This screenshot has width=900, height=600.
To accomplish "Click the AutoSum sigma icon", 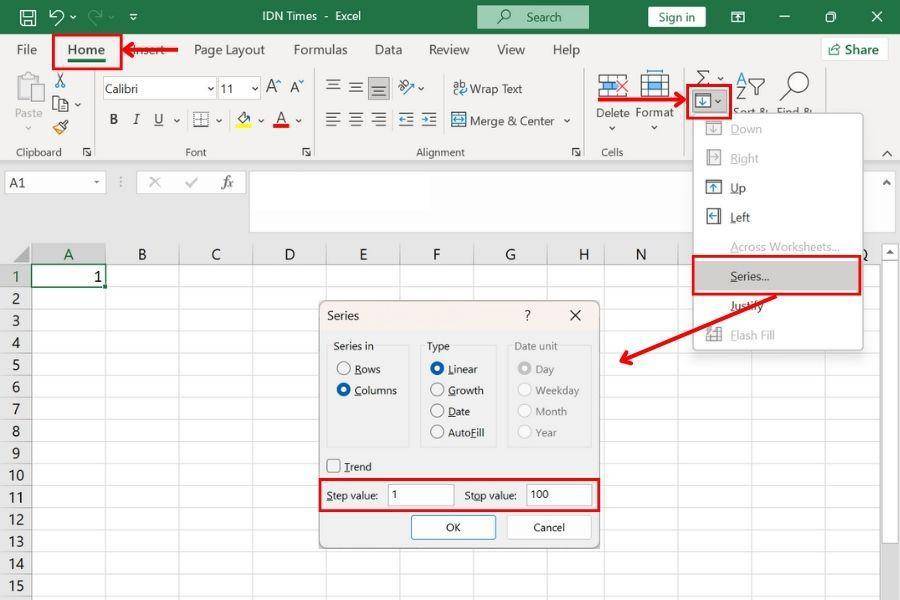I will (703, 78).
